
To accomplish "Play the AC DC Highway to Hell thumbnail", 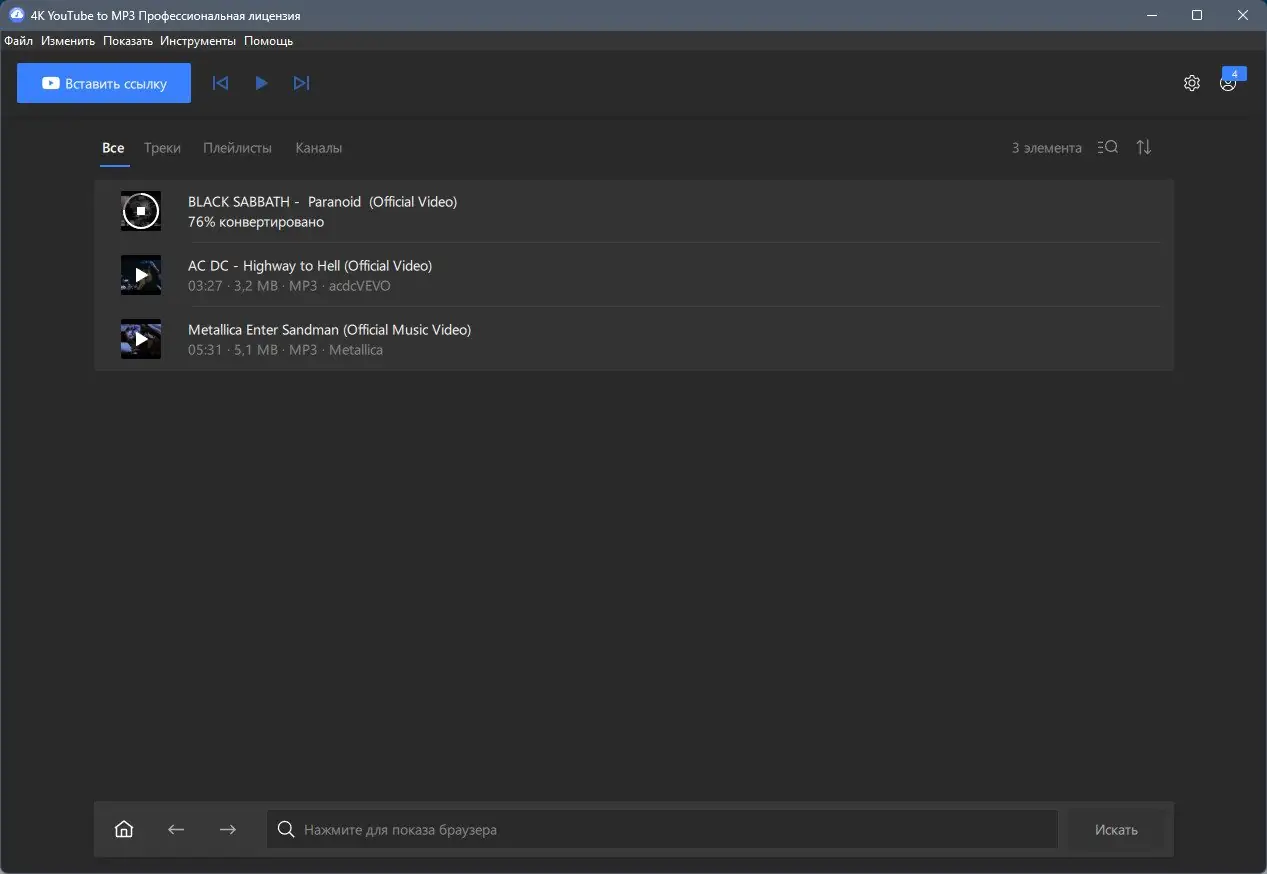I will click(x=141, y=275).
